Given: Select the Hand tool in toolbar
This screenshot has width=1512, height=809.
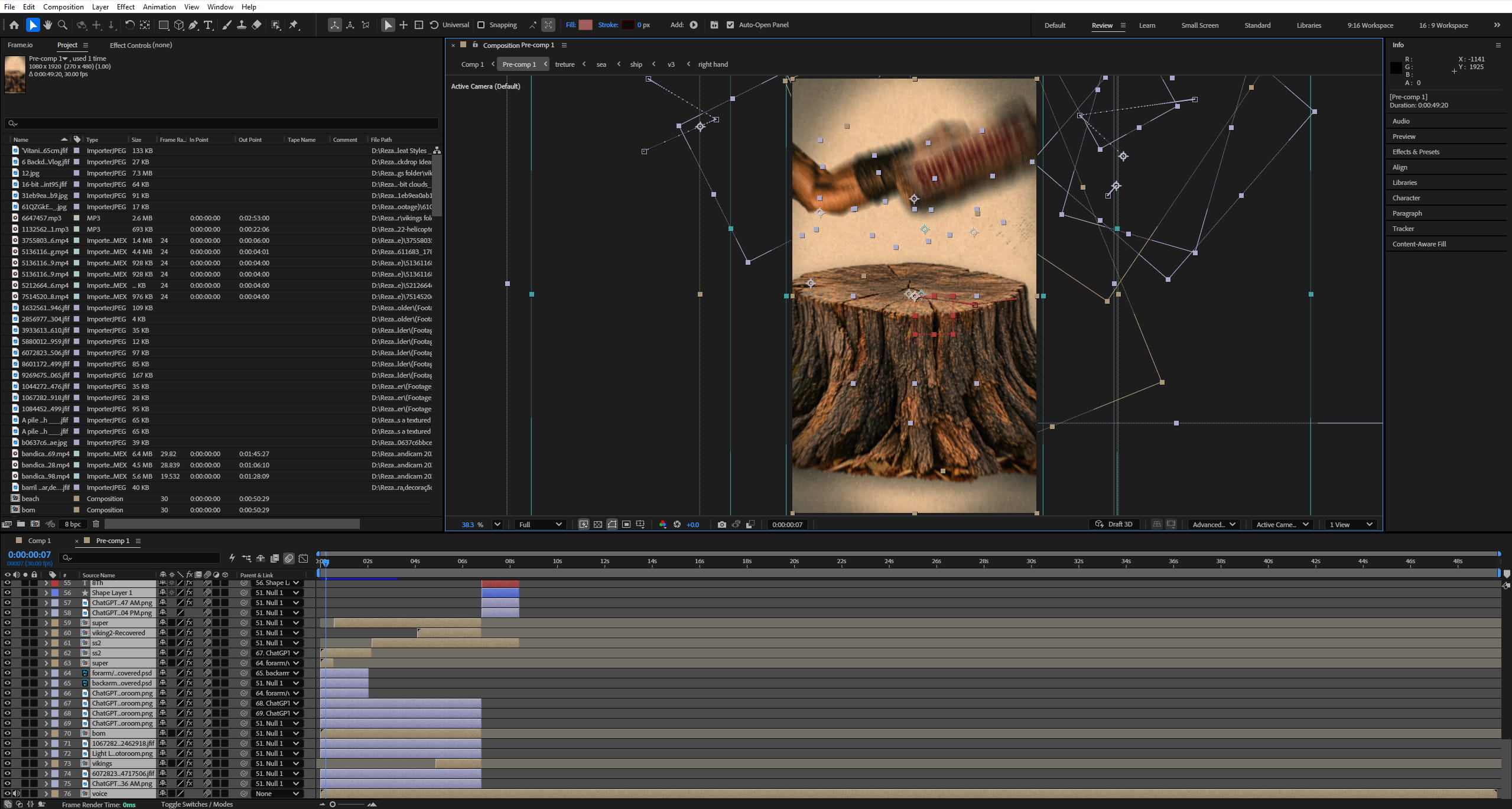Looking at the screenshot, I should click(48, 25).
